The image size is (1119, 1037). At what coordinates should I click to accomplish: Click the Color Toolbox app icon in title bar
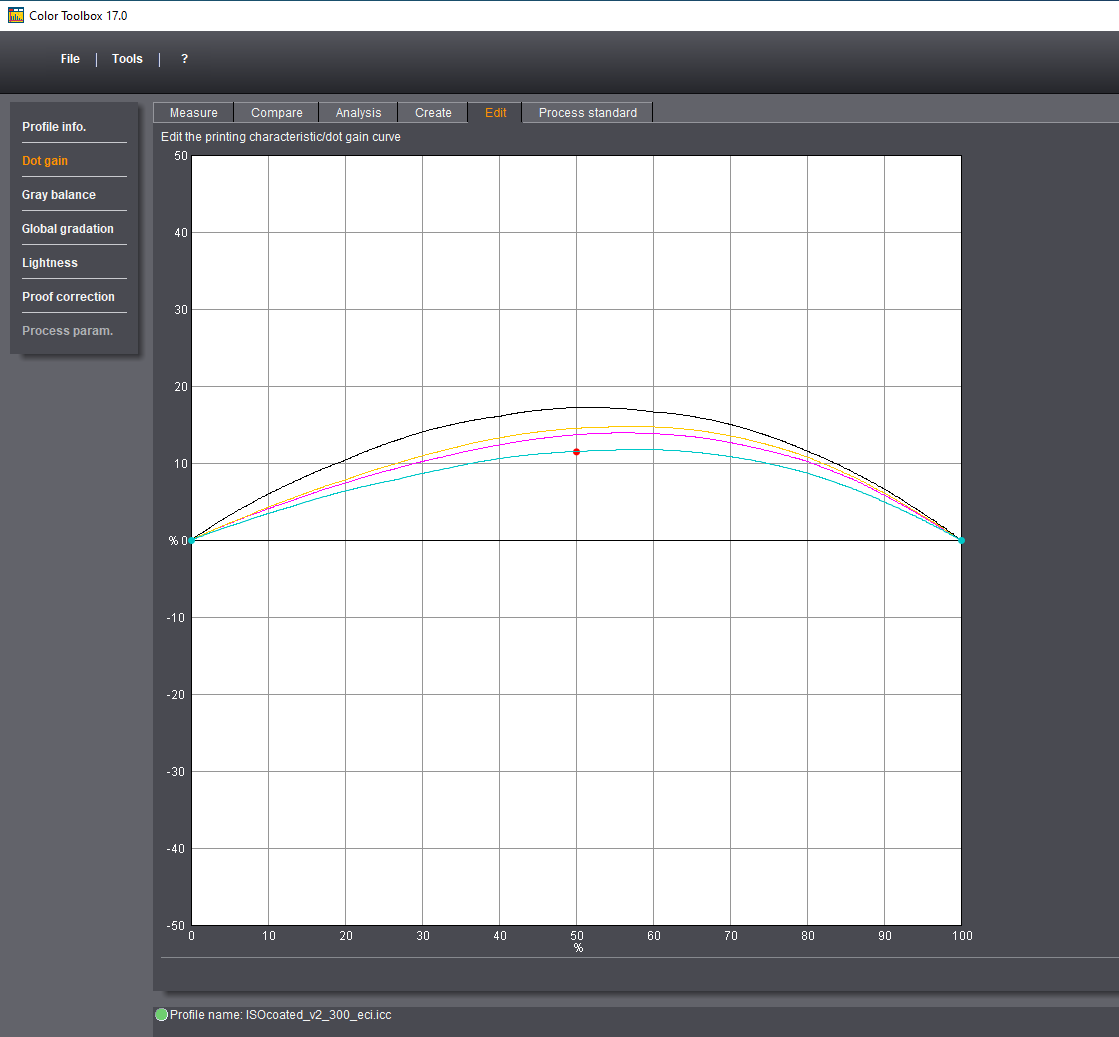click(x=16, y=15)
